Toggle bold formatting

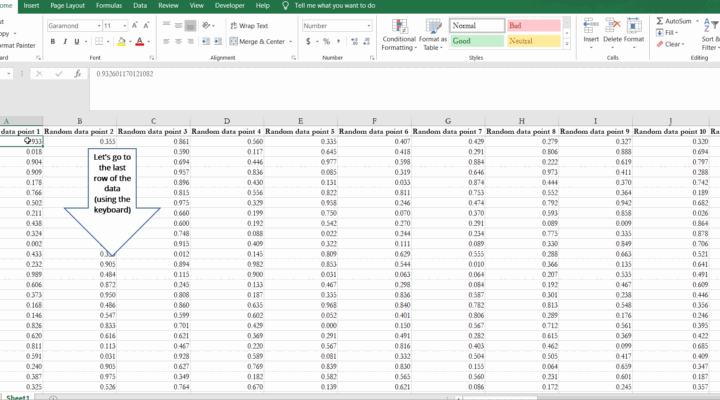pos(52,42)
